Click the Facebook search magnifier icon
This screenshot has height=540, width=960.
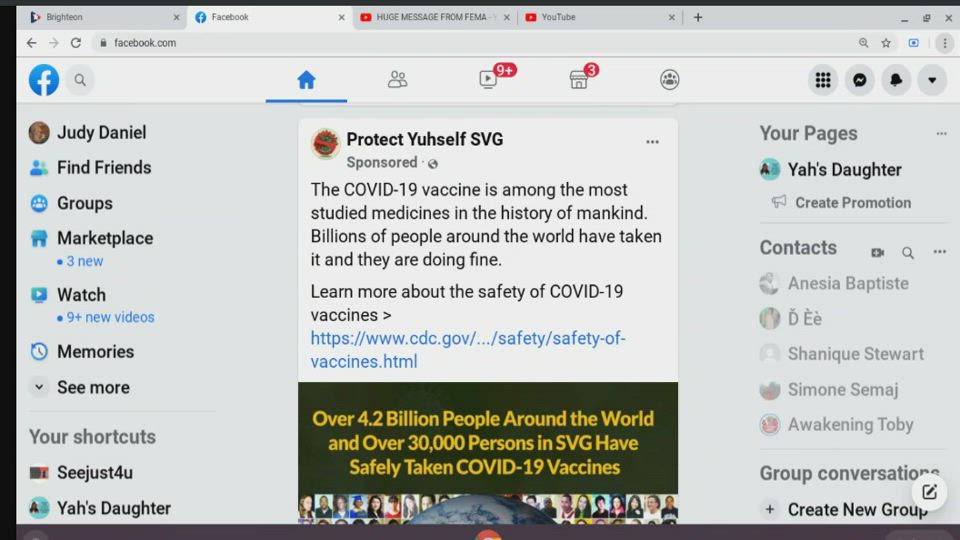click(80, 80)
